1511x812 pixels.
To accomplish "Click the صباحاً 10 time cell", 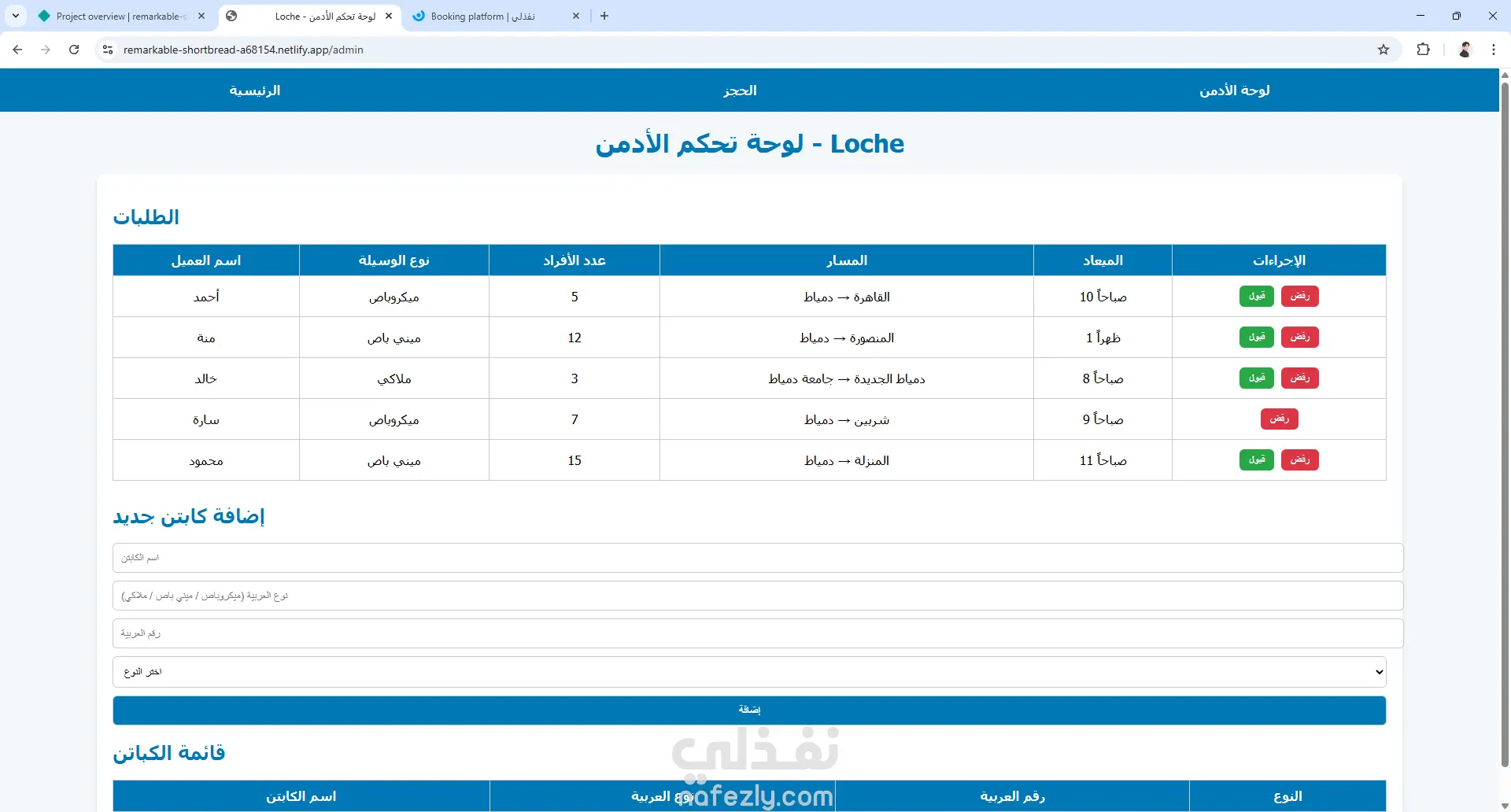I will click(x=1103, y=297).
